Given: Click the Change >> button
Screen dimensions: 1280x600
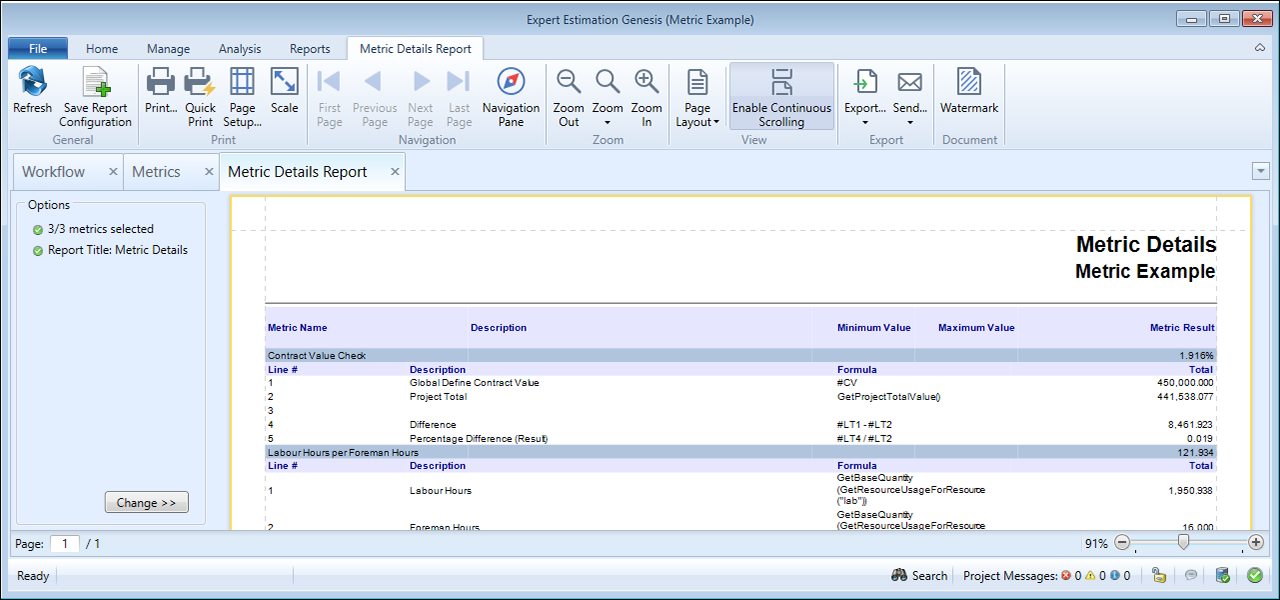Looking at the screenshot, I should (146, 503).
